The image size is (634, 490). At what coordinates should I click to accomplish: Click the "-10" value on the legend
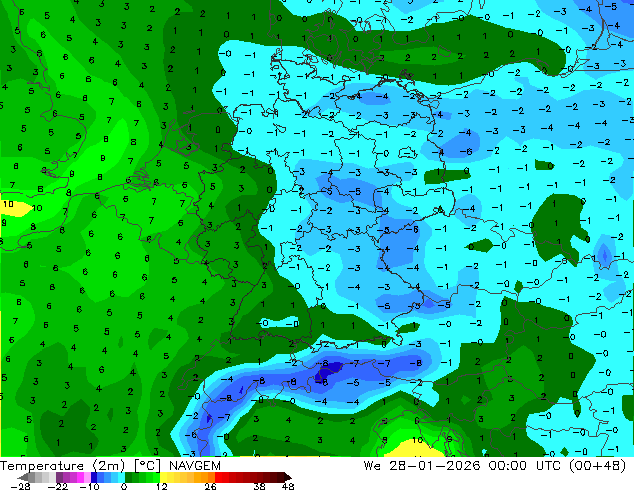coord(89,486)
